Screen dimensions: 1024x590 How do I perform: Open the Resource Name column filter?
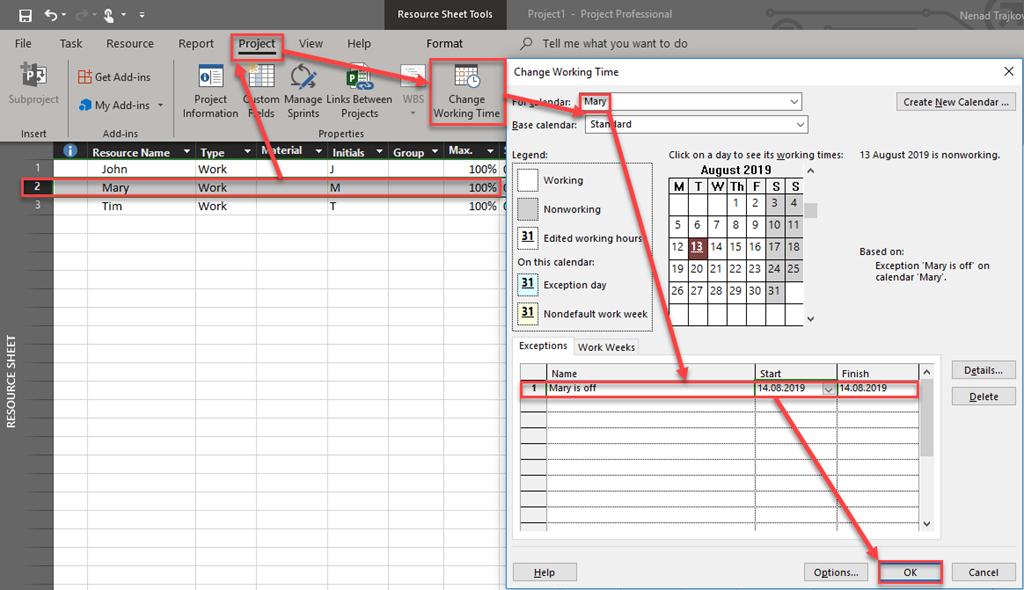pos(186,153)
